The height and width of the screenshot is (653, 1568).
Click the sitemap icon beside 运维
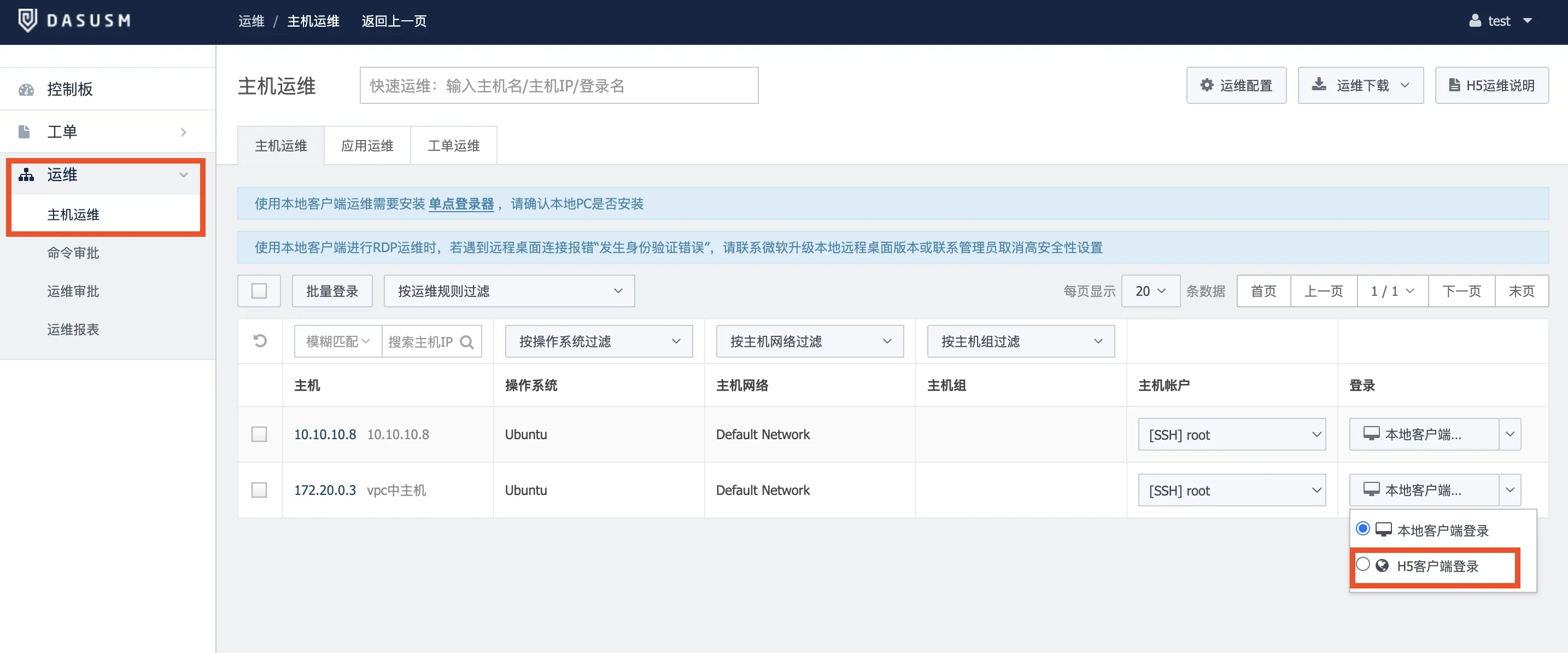tap(26, 175)
